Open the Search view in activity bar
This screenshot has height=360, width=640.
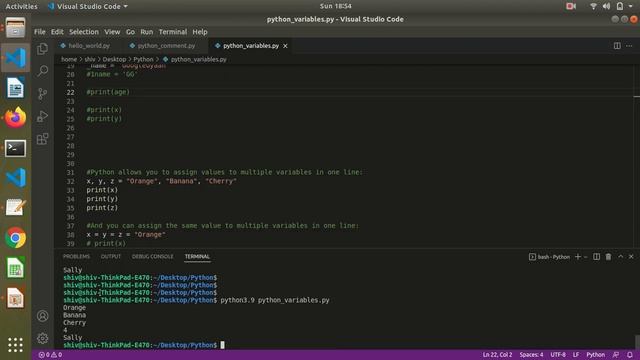click(x=42, y=71)
